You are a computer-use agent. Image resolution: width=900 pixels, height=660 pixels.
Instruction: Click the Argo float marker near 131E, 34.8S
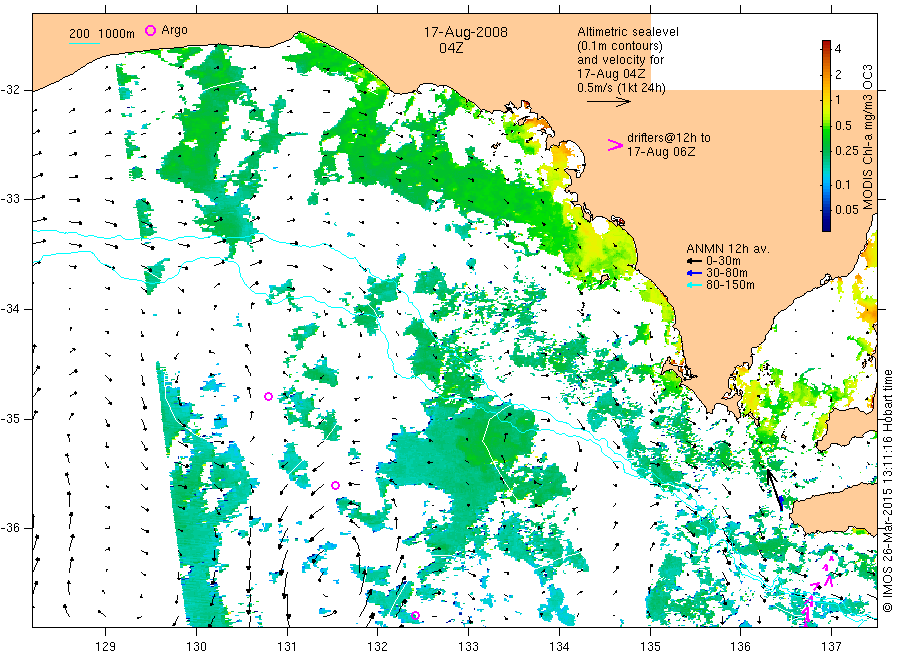point(268,397)
